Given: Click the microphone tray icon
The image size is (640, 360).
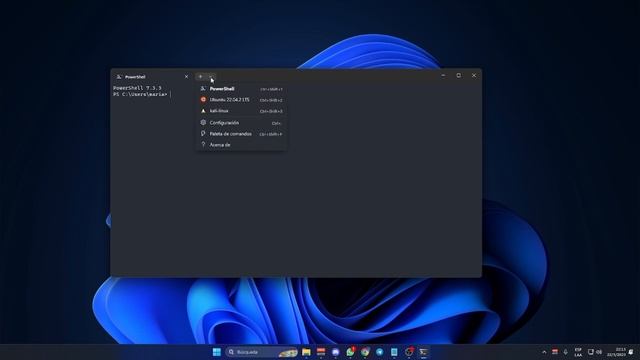Looking at the screenshot, I should tap(565, 352).
